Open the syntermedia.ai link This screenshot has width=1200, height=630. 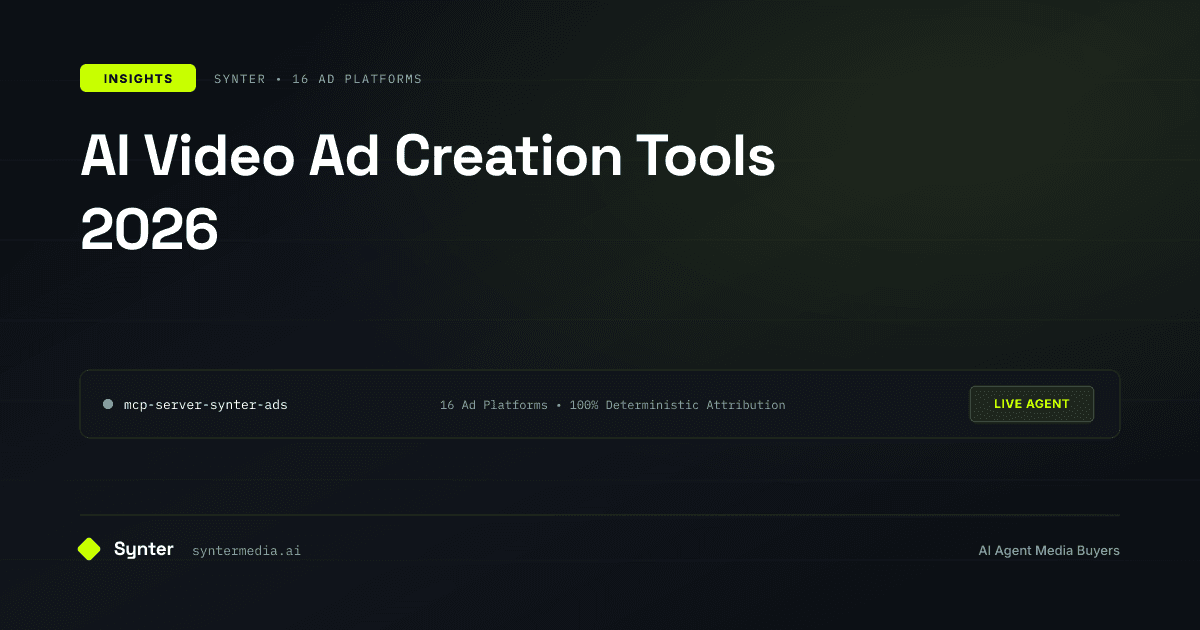tap(246, 550)
